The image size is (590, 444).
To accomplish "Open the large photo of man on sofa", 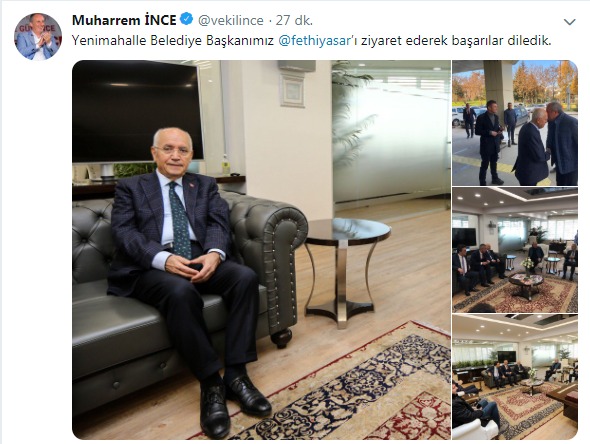I will point(261,250).
